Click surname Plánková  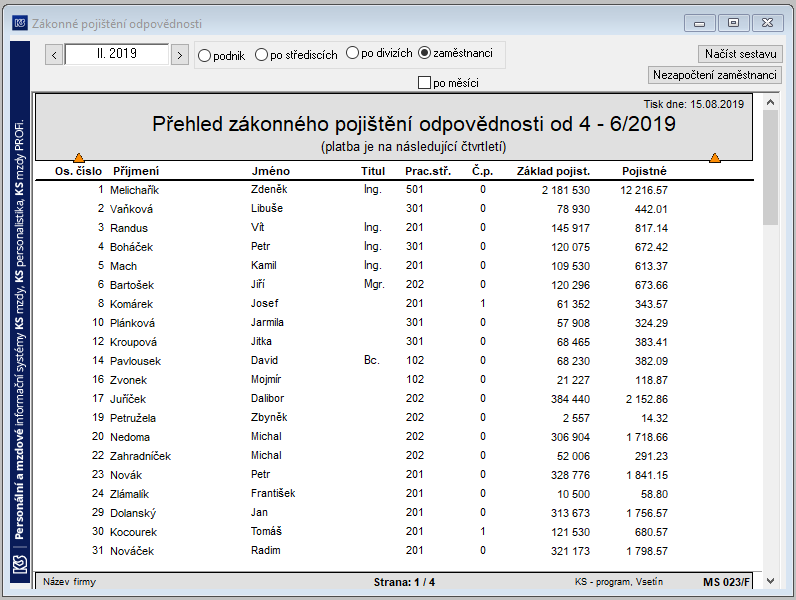132,323
